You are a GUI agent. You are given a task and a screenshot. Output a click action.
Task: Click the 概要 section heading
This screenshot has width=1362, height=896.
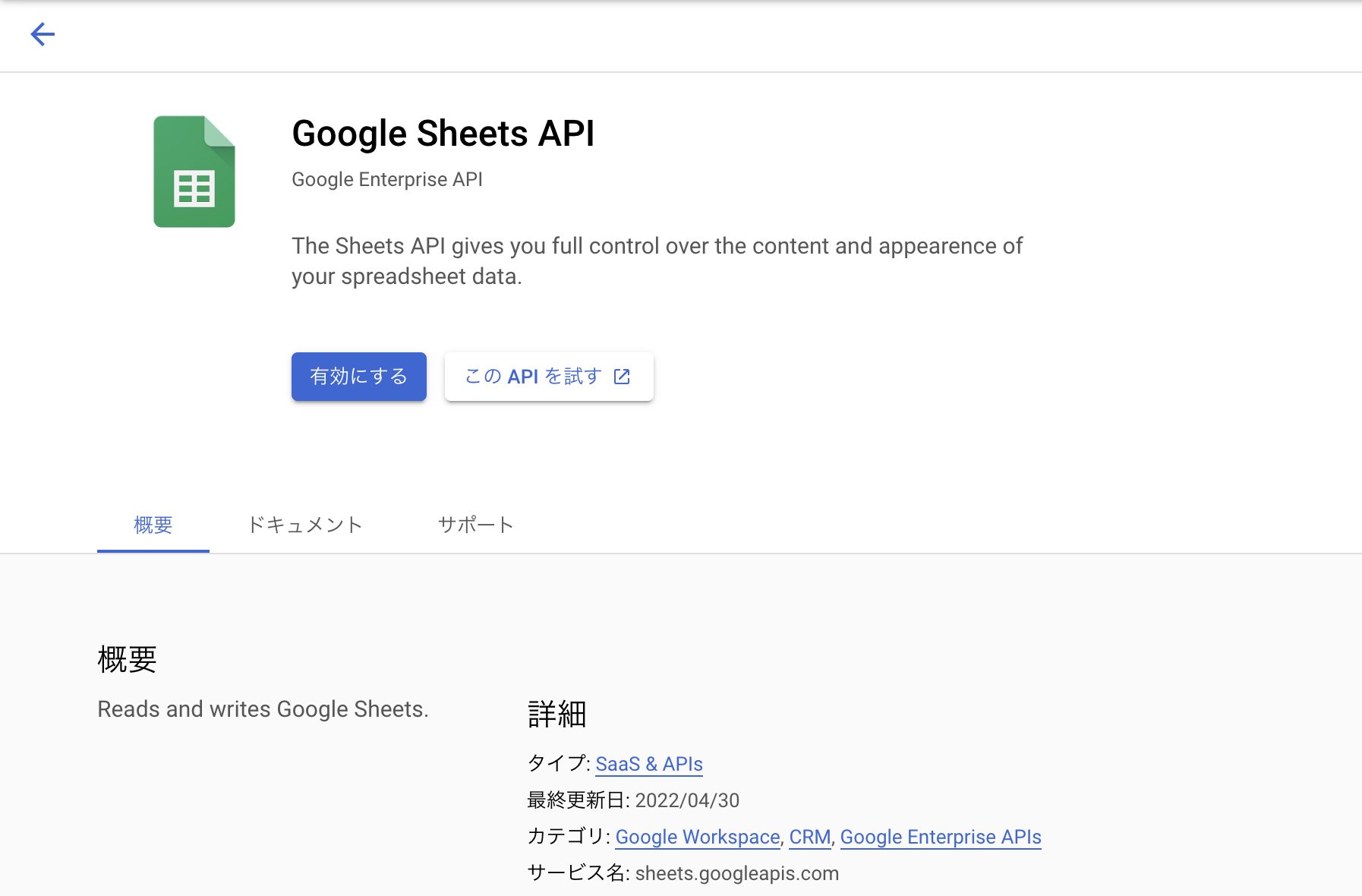(x=126, y=659)
